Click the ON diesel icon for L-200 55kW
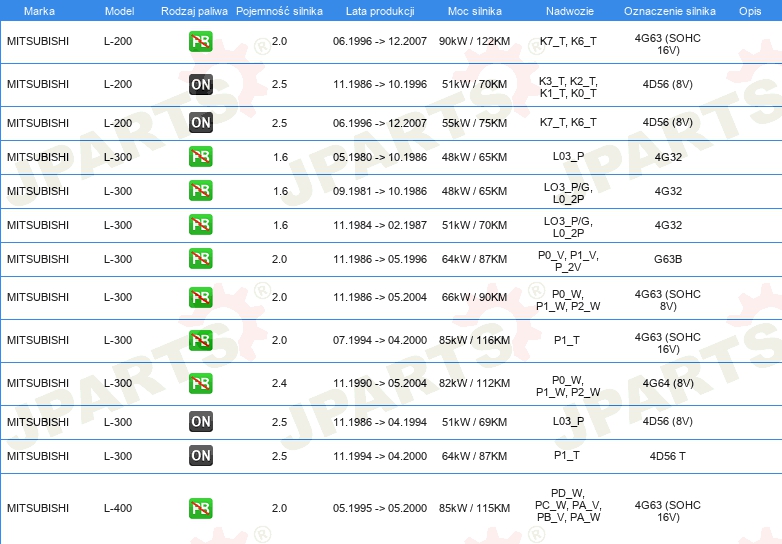This screenshot has height=544, width=782. pyautogui.click(x=200, y=123)
